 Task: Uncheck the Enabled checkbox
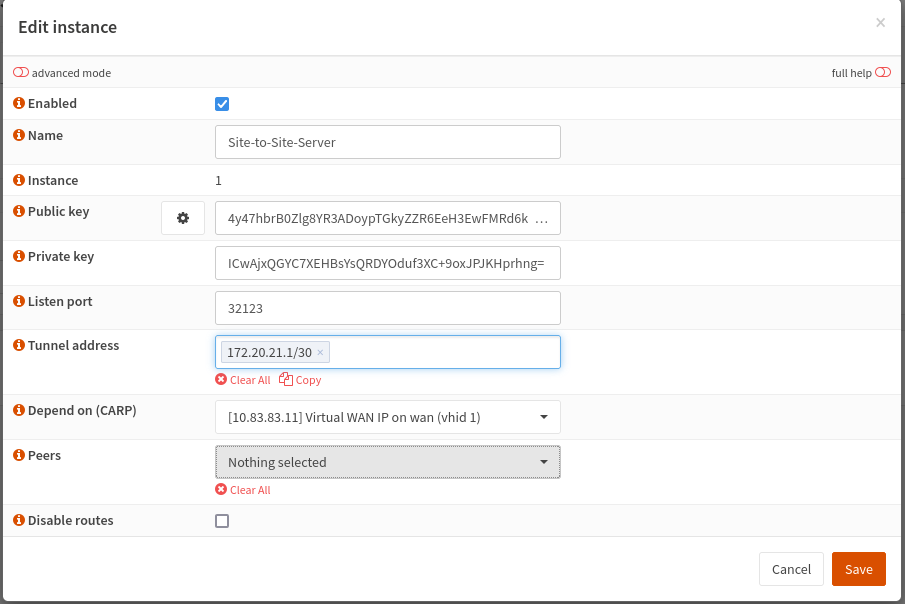tap(222, 104)
